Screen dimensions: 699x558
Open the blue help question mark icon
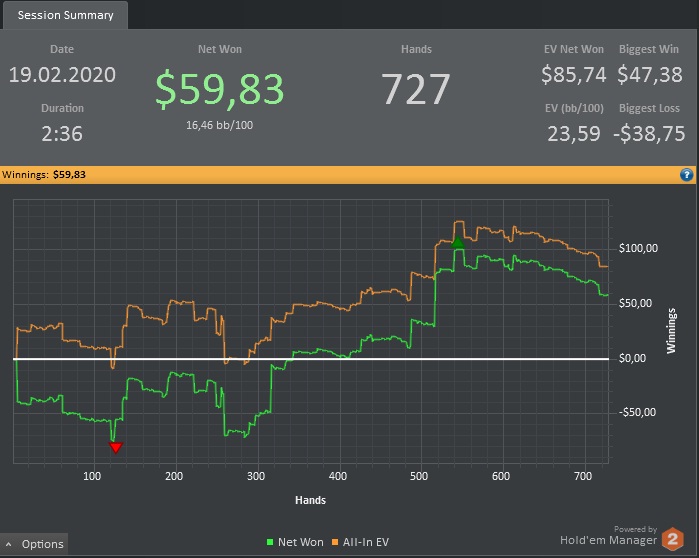point(687,175)
